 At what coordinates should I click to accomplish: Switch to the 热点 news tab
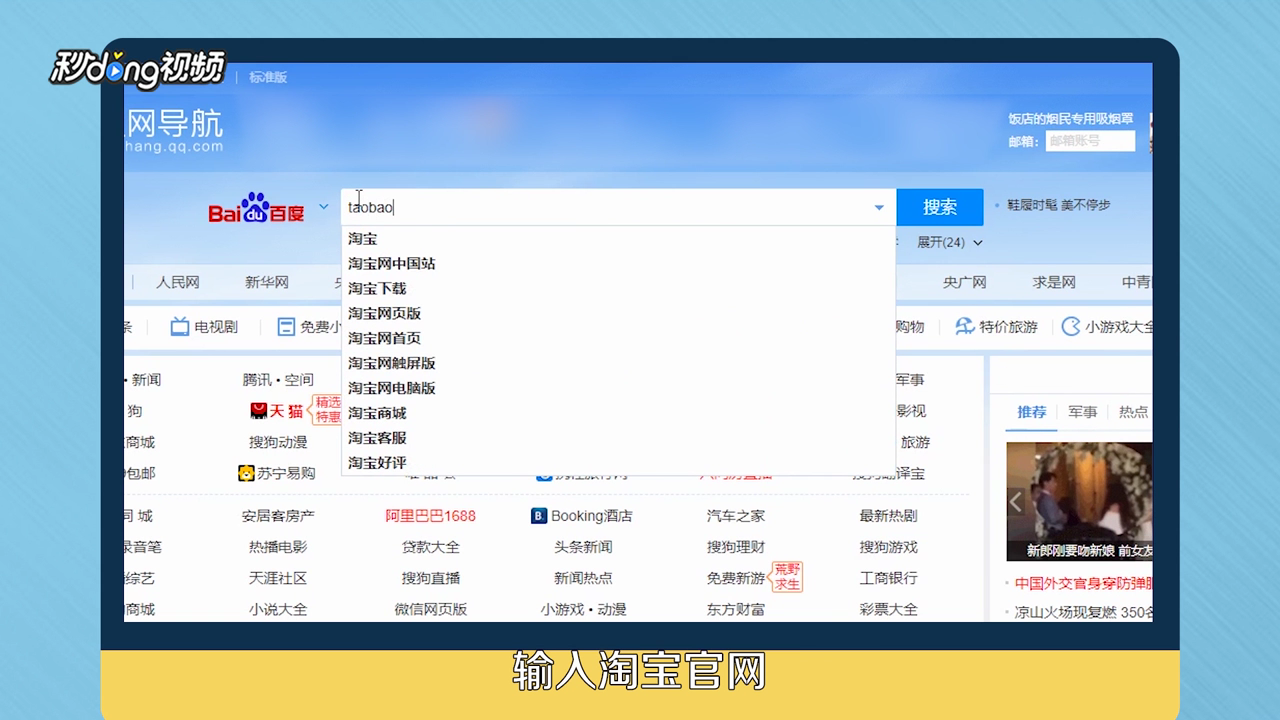(1133, 412)
